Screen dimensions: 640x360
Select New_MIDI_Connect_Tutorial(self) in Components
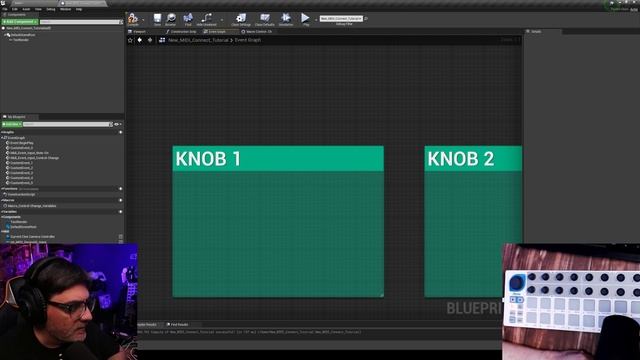(x=28, y=28)
